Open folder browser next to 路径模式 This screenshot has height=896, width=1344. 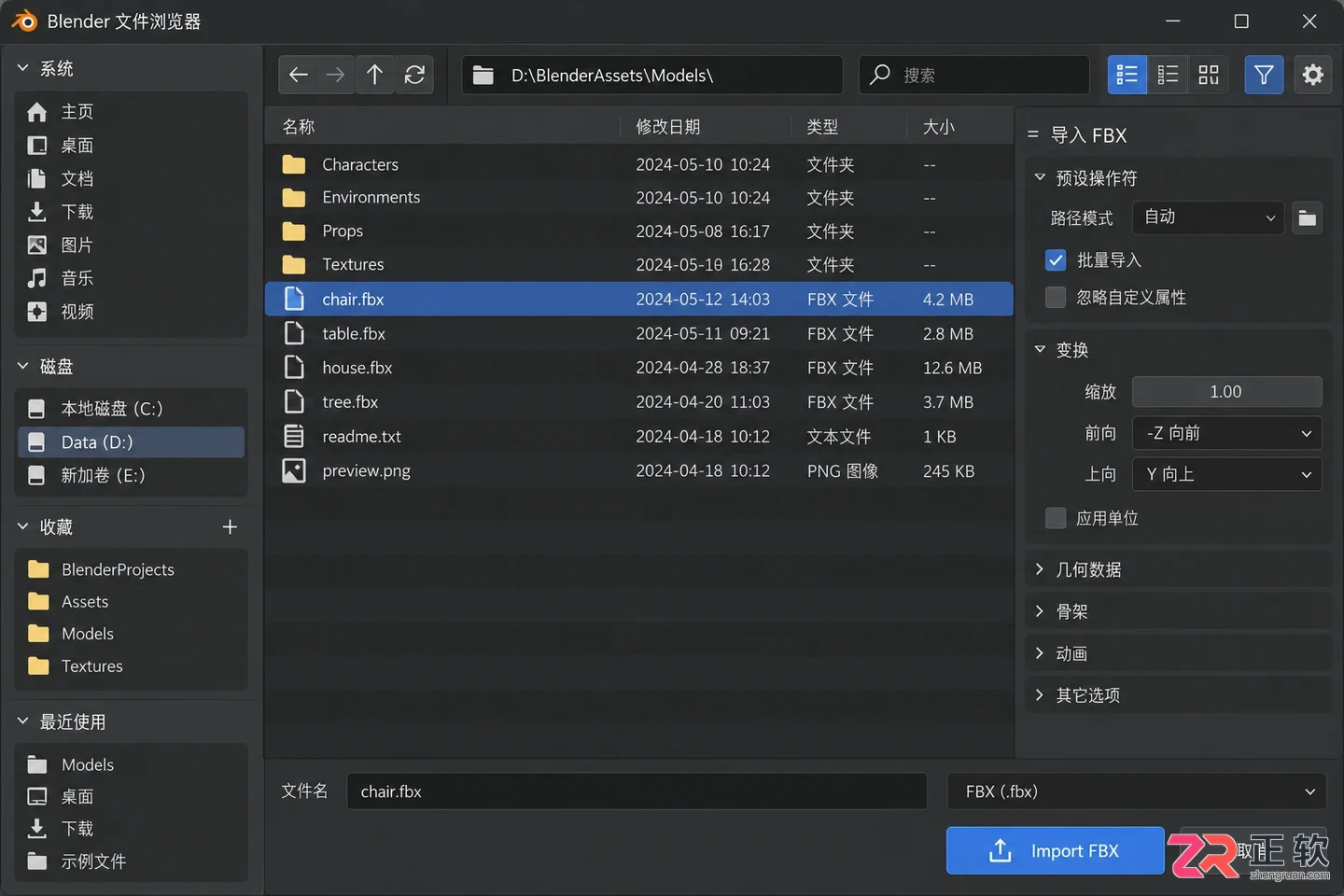tap(1308, 217)
